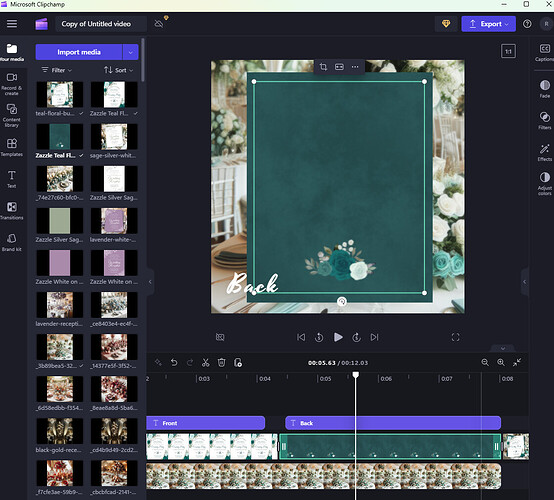Switch to the Text tab
554x500 pixels.
(x=12, y=179)
